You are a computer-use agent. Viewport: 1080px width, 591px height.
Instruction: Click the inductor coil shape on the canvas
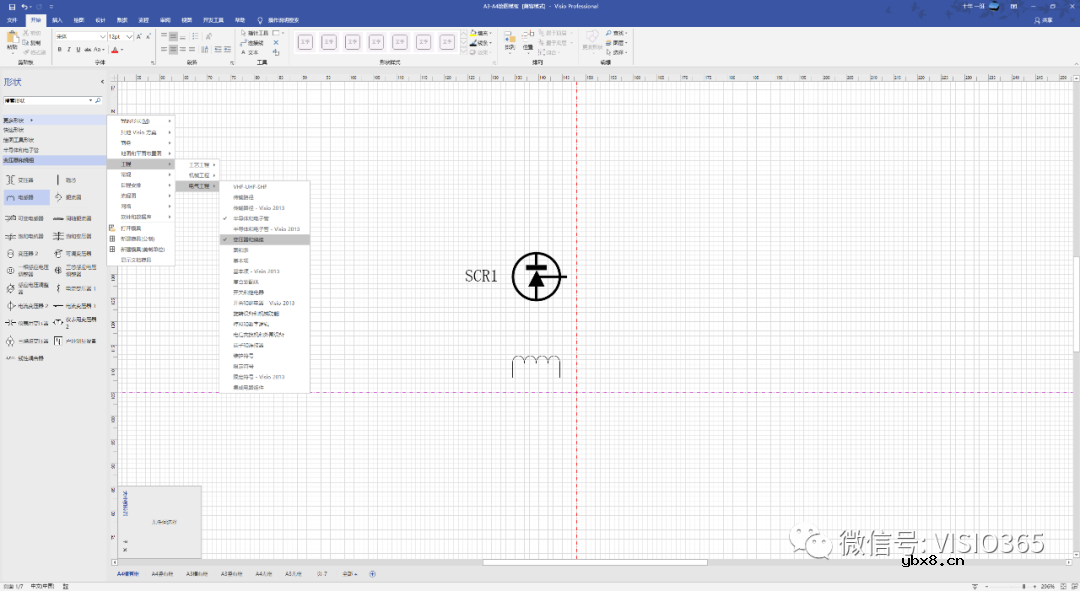[536, 367]
